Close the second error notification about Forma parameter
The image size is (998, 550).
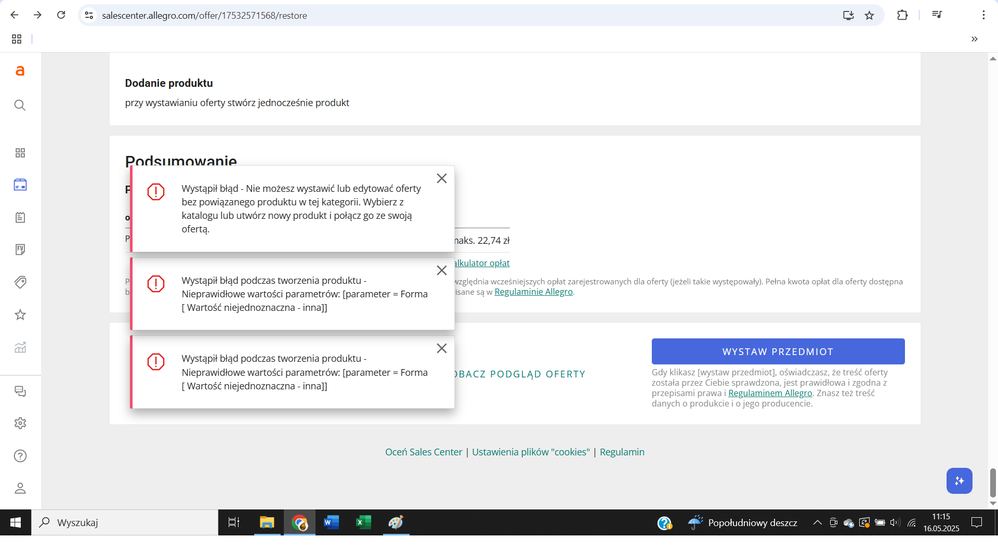(x=442, y=271)
